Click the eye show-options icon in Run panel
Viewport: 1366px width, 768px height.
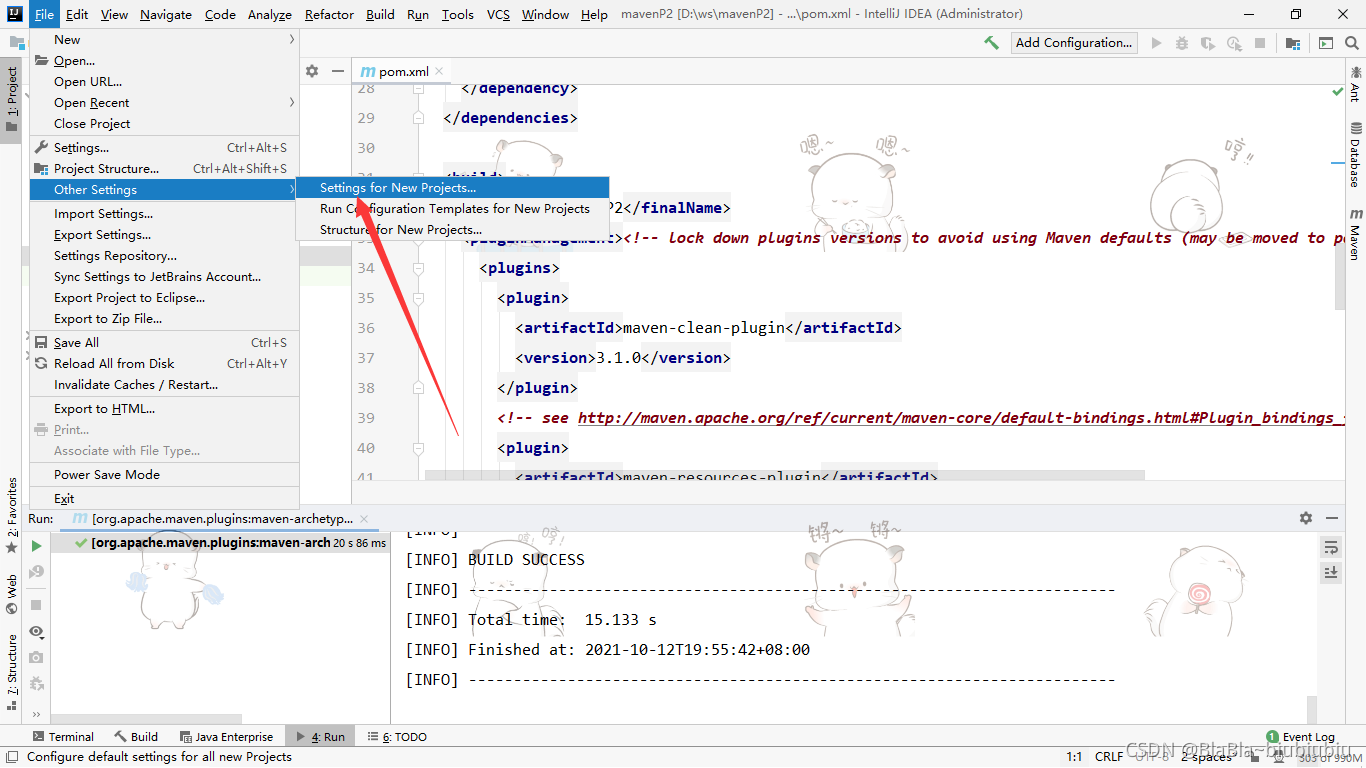pyautogui.click(x=36, y=631)
